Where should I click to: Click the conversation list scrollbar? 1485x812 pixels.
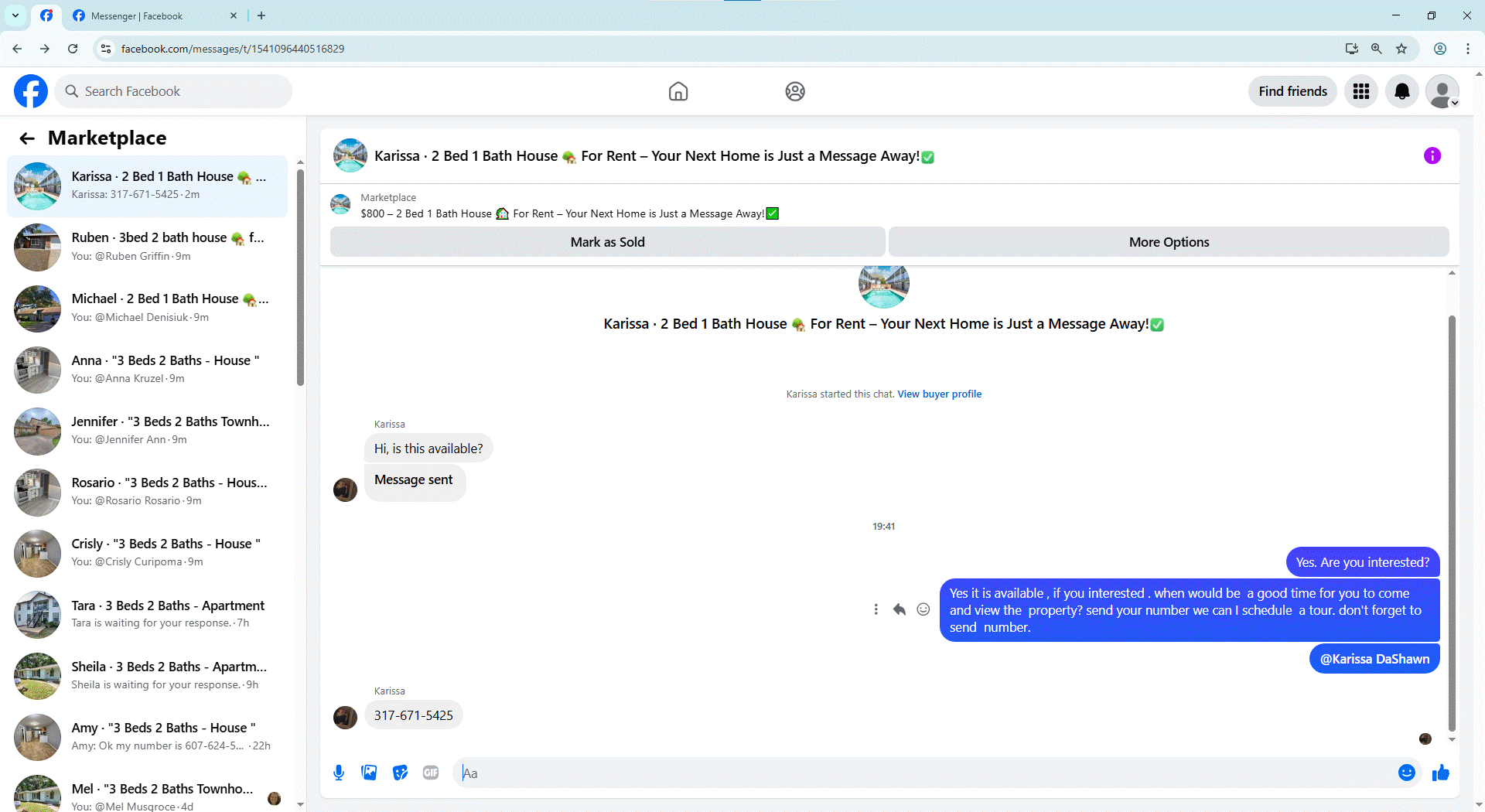300,278
